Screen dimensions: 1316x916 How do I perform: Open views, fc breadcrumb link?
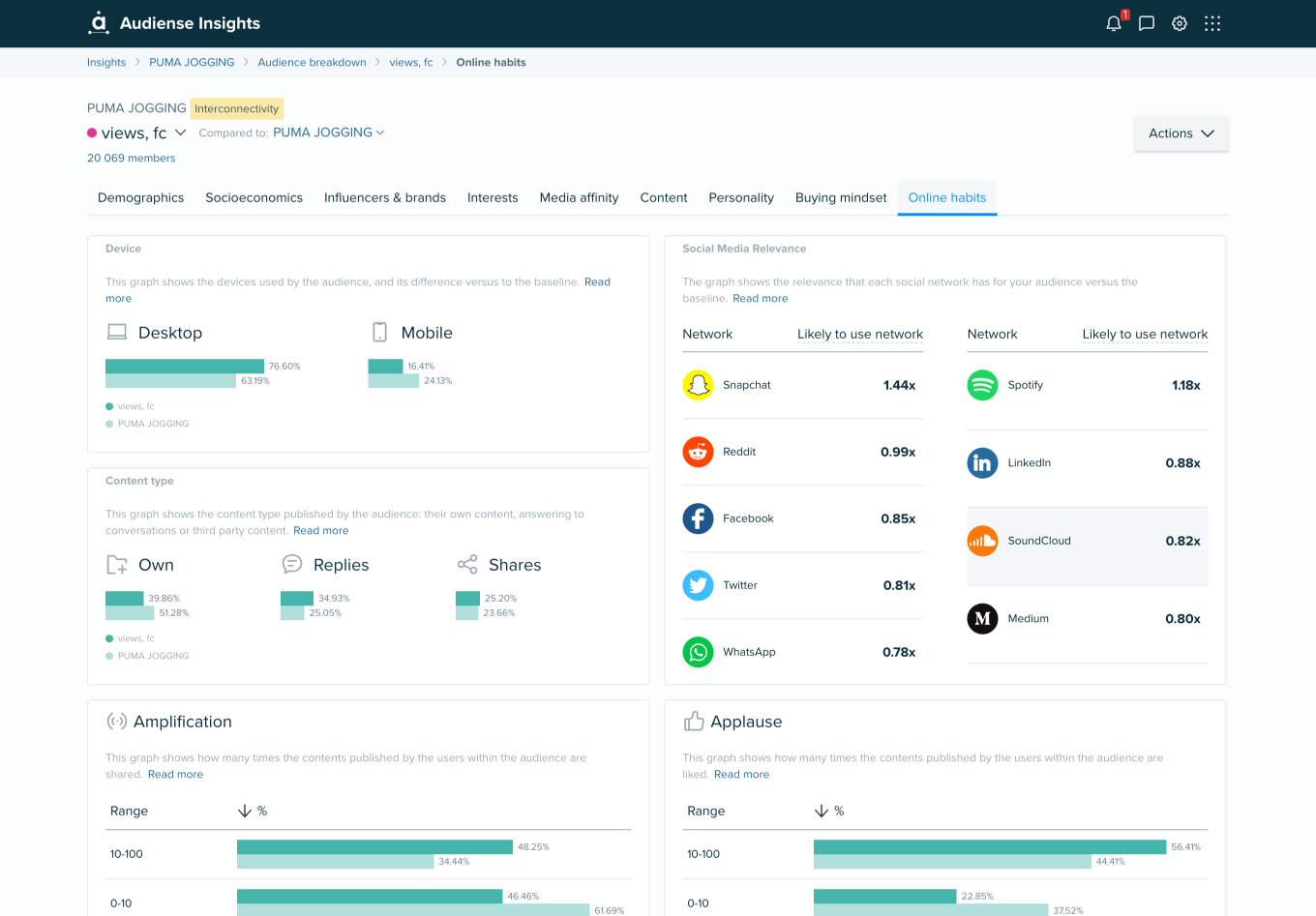pos(411,62)
